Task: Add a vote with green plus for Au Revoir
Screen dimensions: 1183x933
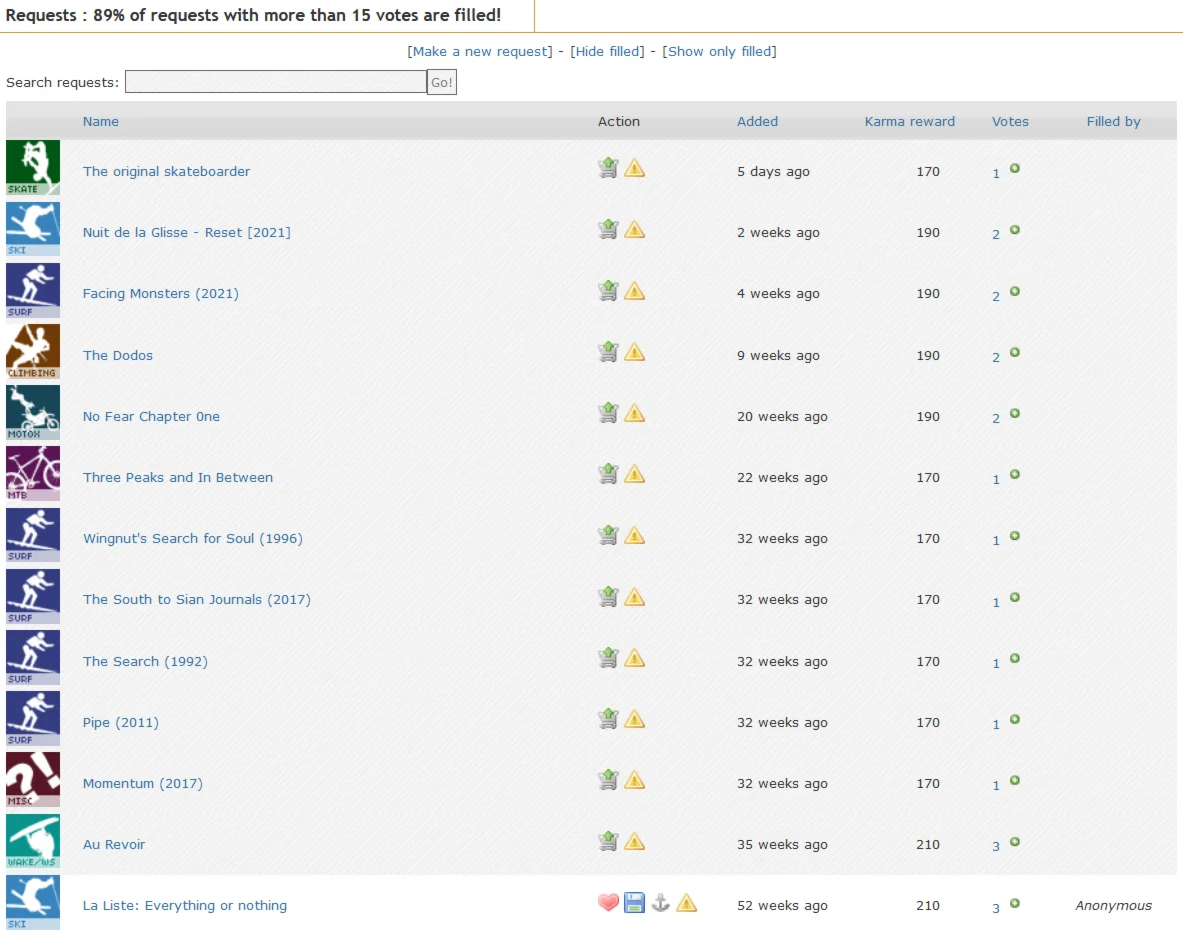Action: tap(1015, 842)
